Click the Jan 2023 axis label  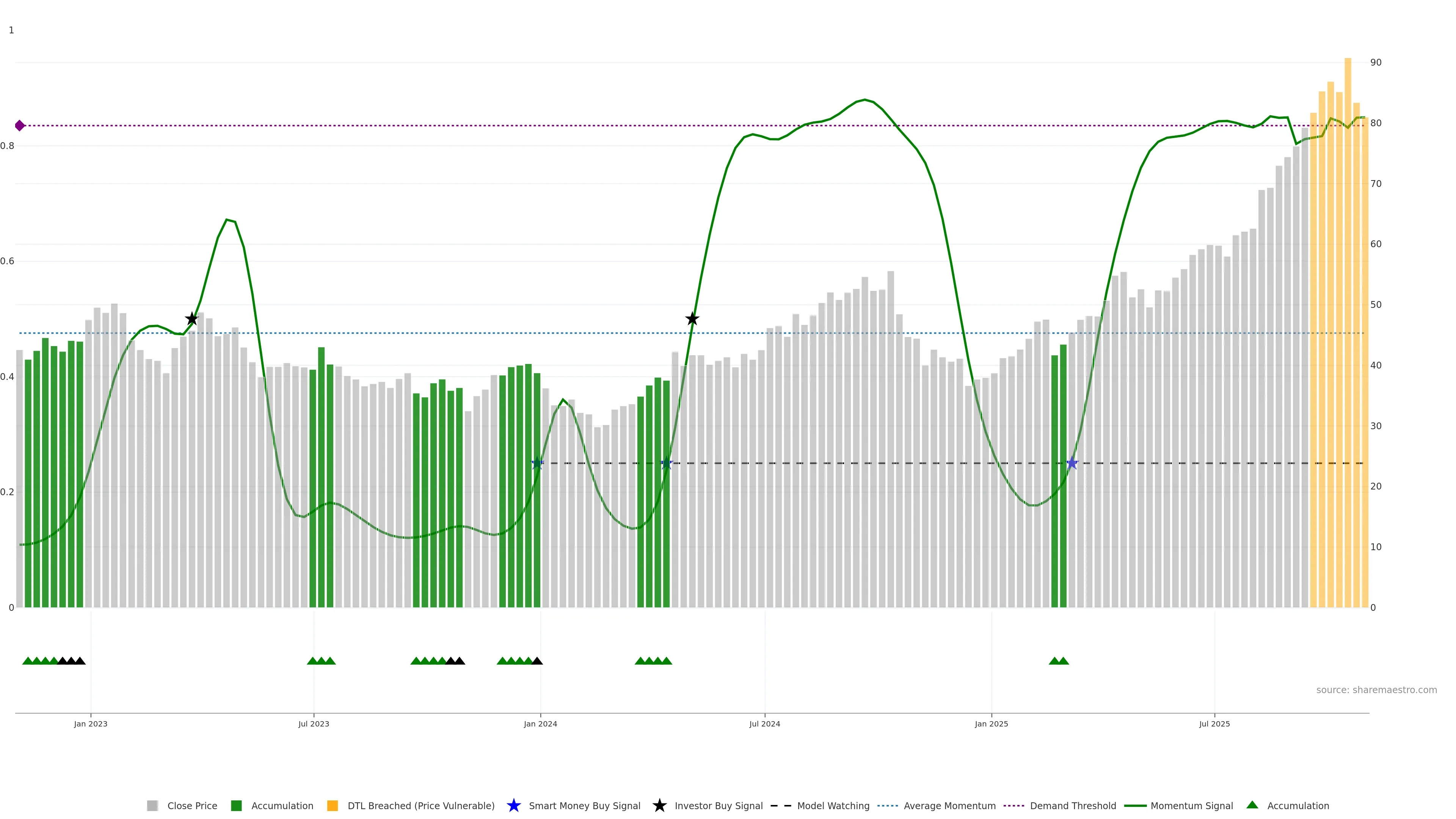[91, 723]
